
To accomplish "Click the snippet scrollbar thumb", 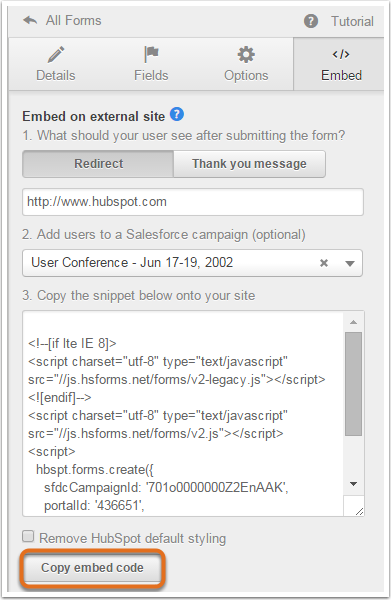I will [354, 384].
